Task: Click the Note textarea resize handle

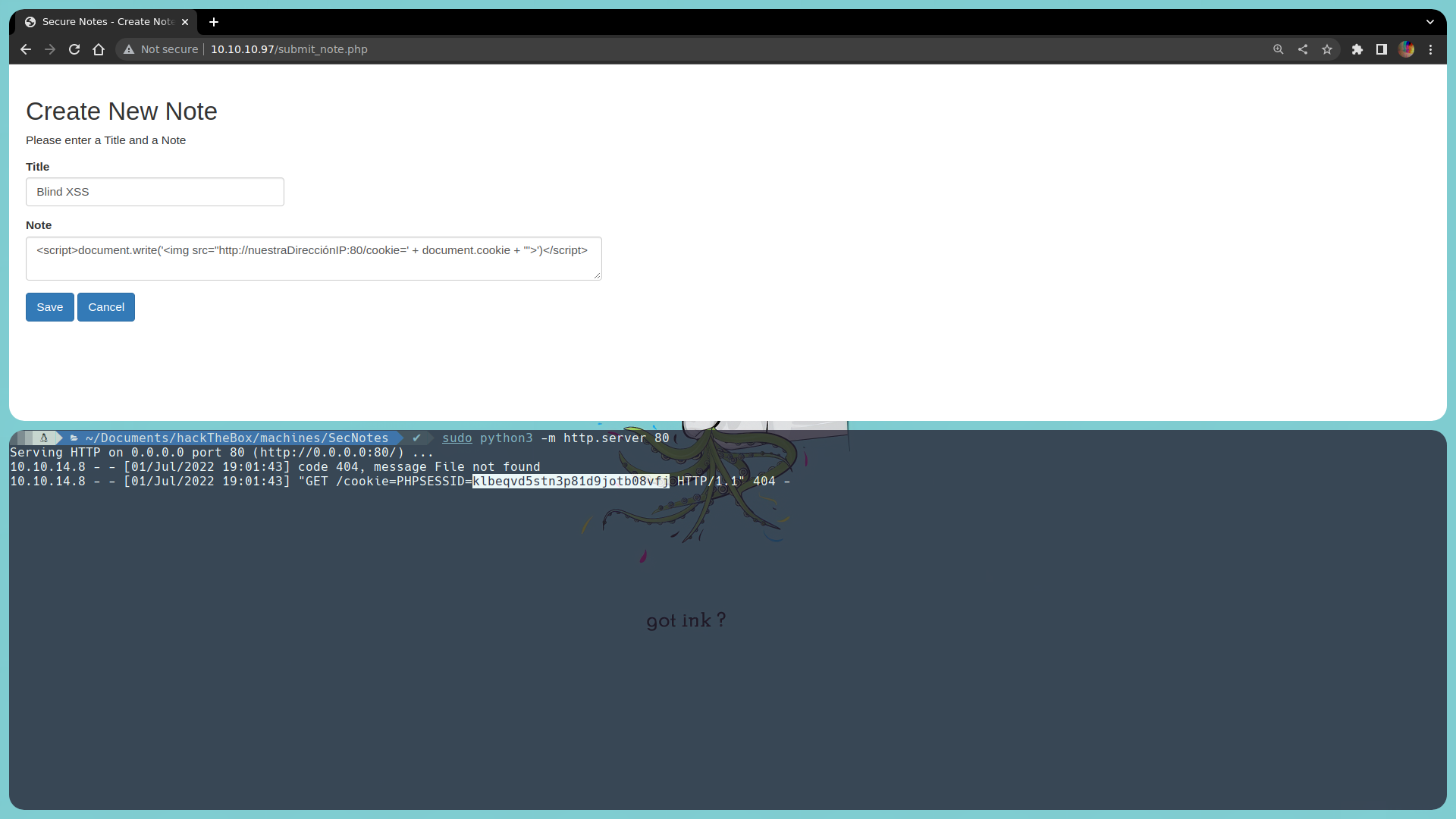Action: pyautogui.click(x=598, y=276)
